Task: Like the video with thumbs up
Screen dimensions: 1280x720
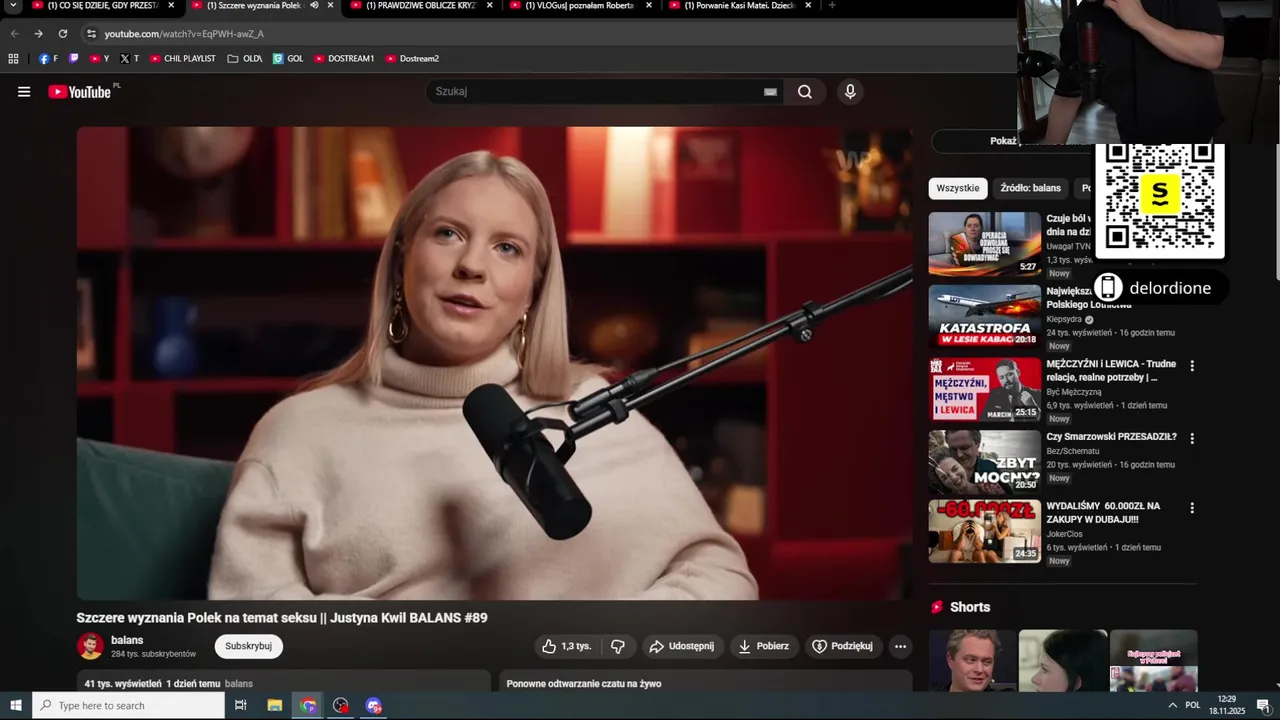Action: click(567, 646)
